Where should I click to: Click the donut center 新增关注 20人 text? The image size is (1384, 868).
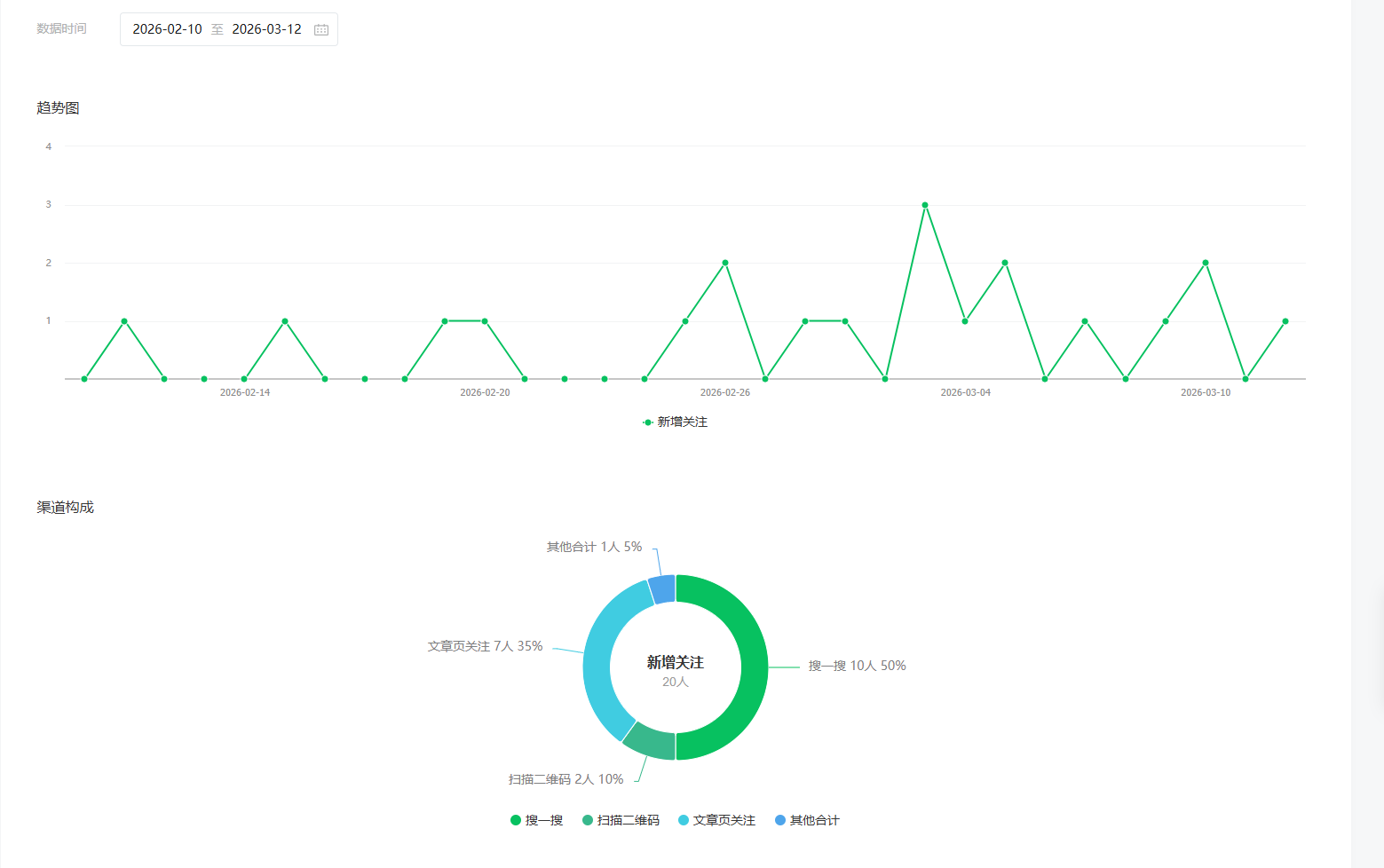675,670
